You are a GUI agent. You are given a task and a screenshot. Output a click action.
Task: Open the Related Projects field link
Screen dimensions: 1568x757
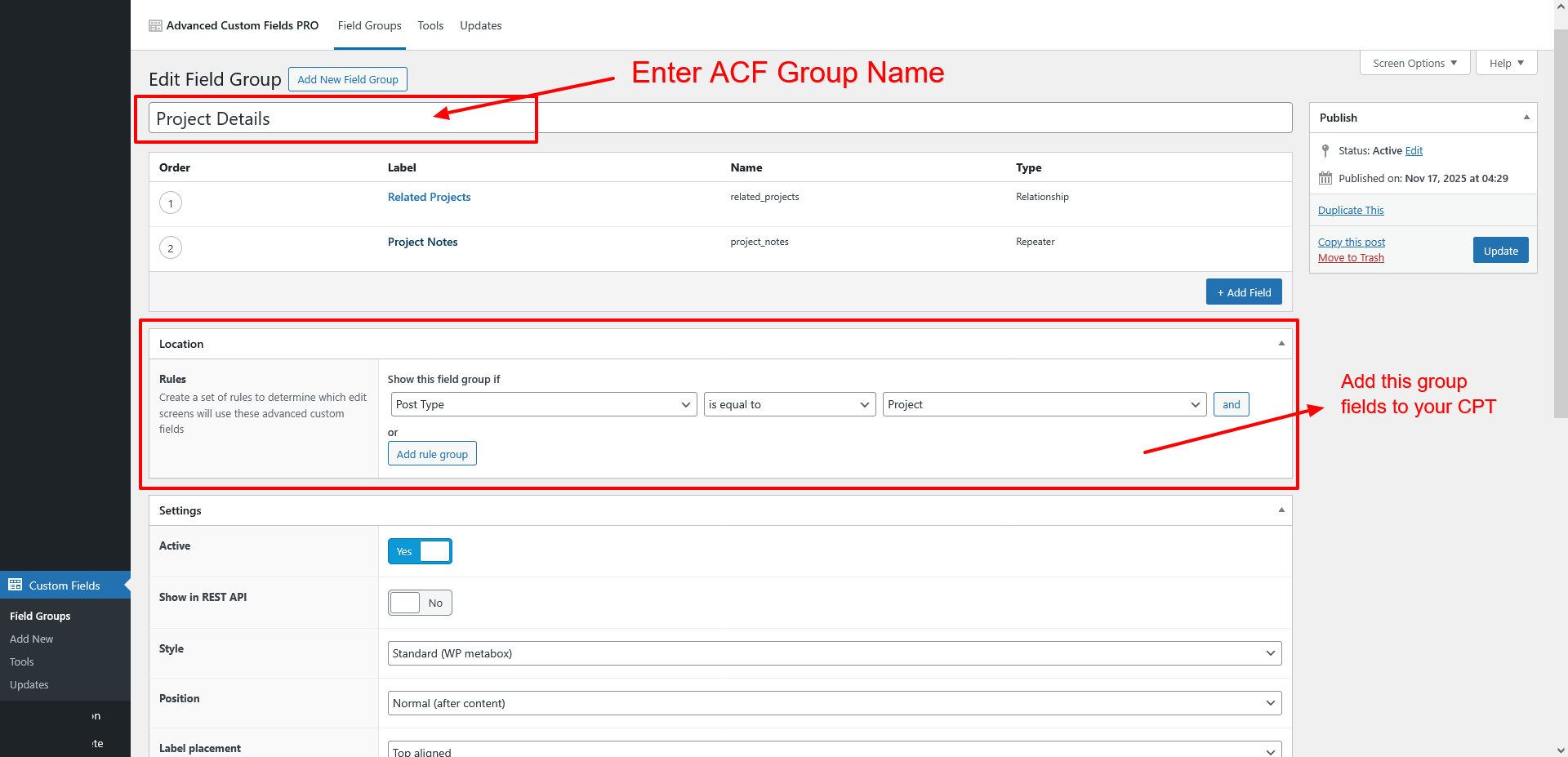(x=429, y=198)
